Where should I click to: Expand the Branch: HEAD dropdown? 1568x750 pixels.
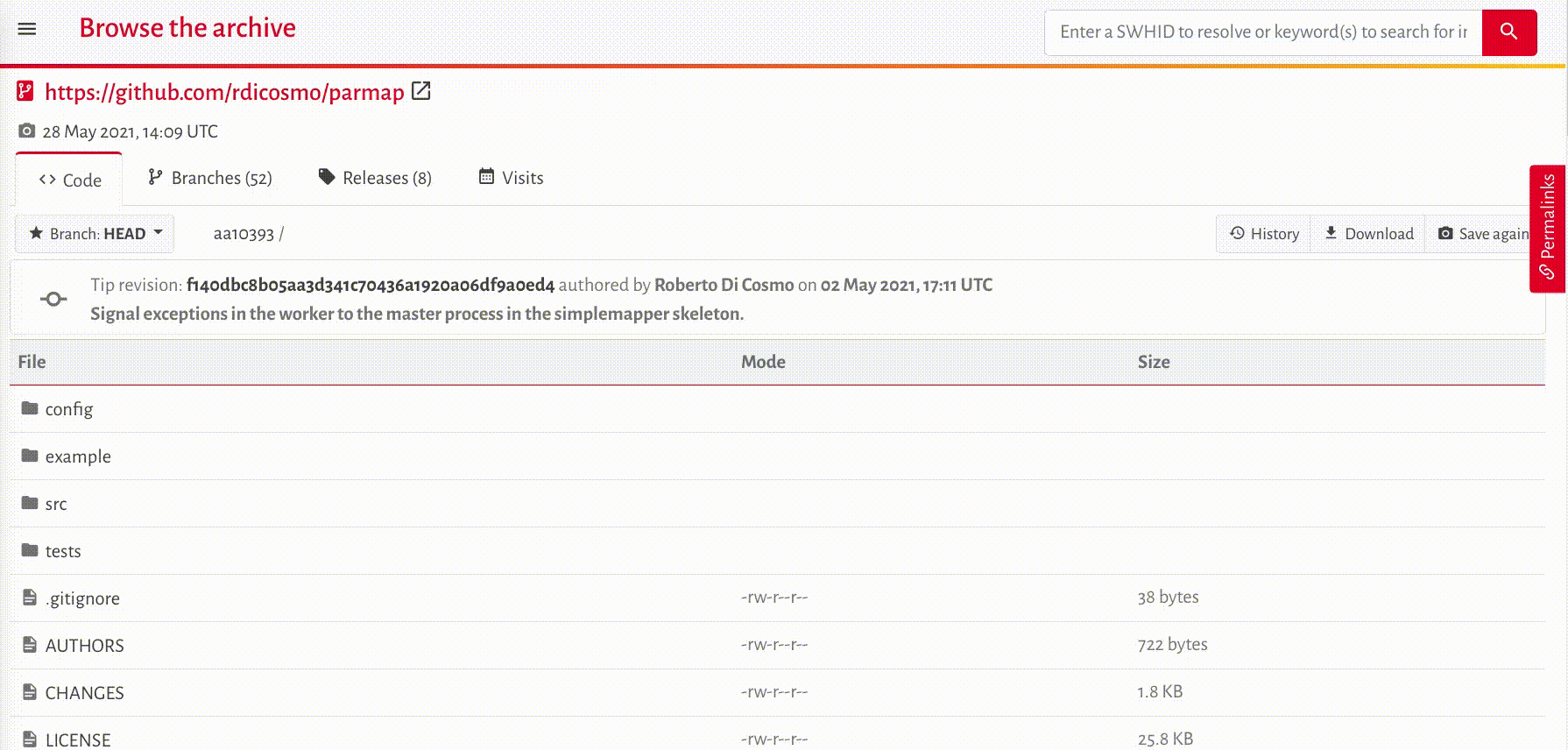click(95, 234)
